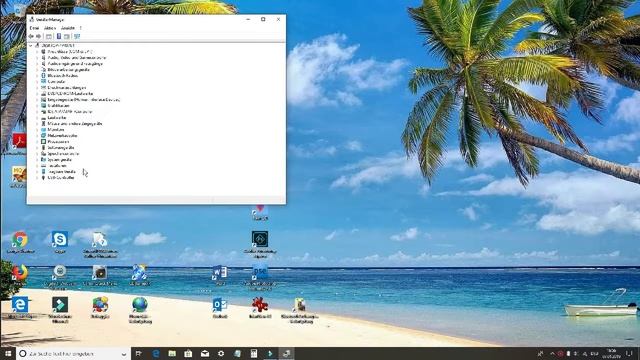Viewport: 640px width, 360px height.
Task: Expand the Grafikkarten category
Action: (x=37, y=106)
